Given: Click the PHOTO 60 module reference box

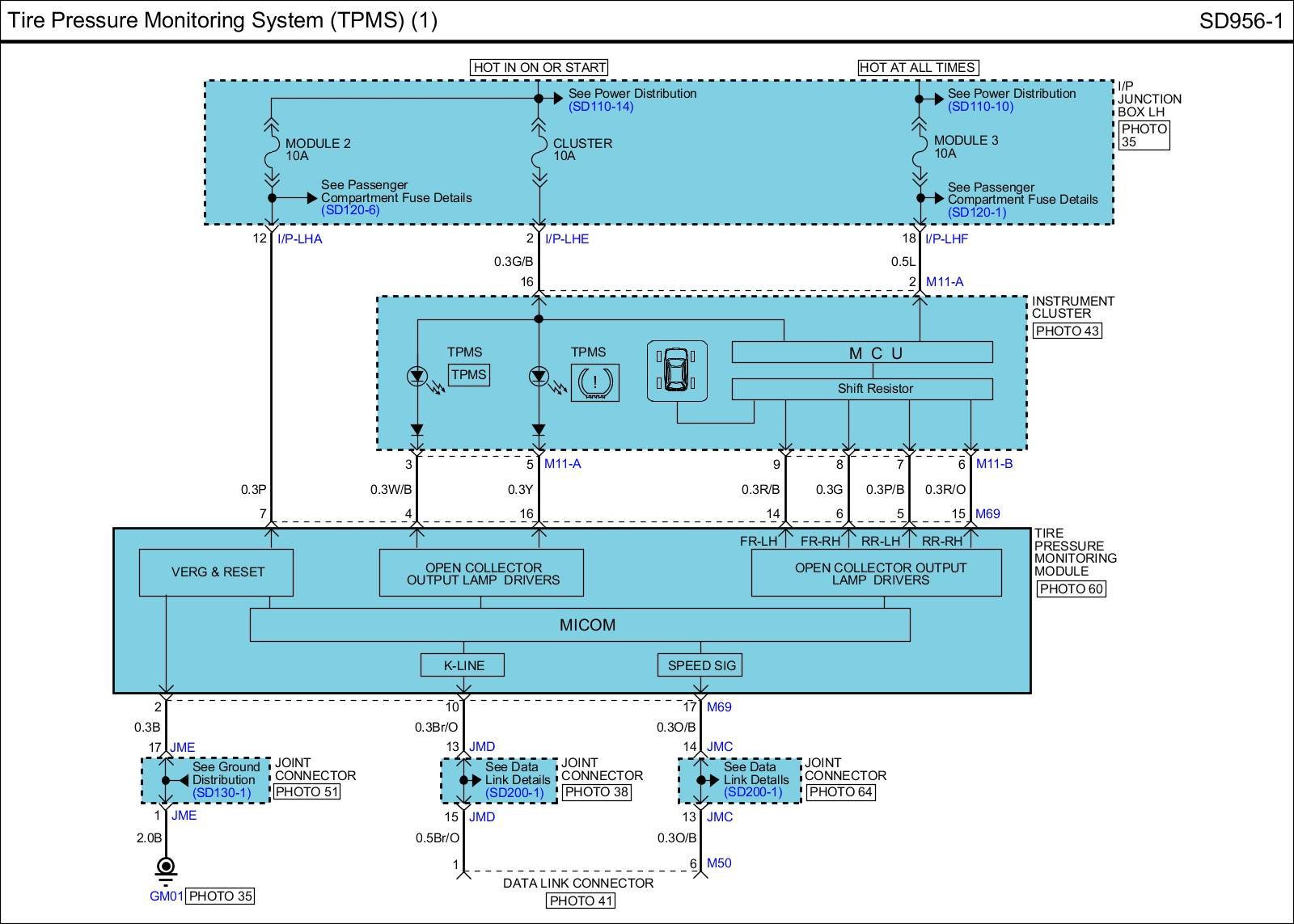Looking at the screenshot, I should click(1071, 589).
